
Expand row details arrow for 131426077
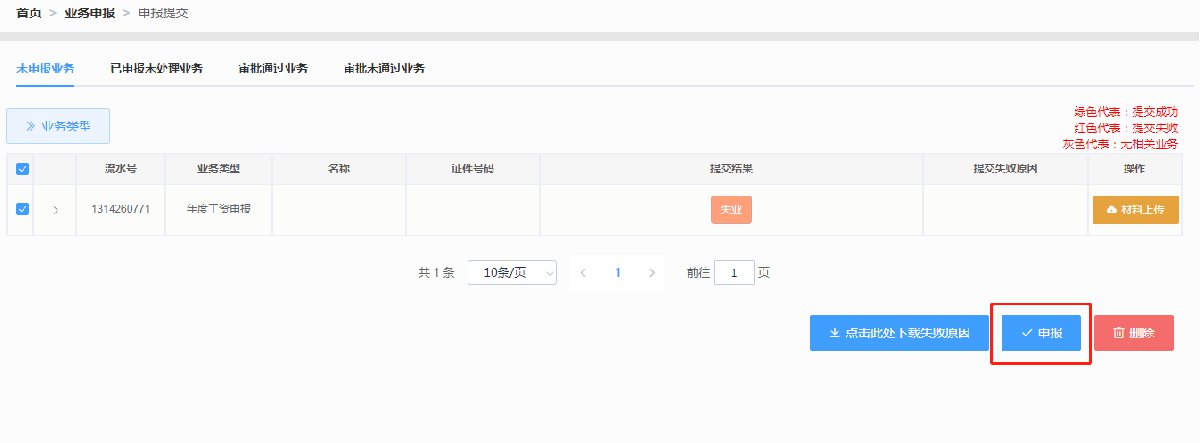55,210
